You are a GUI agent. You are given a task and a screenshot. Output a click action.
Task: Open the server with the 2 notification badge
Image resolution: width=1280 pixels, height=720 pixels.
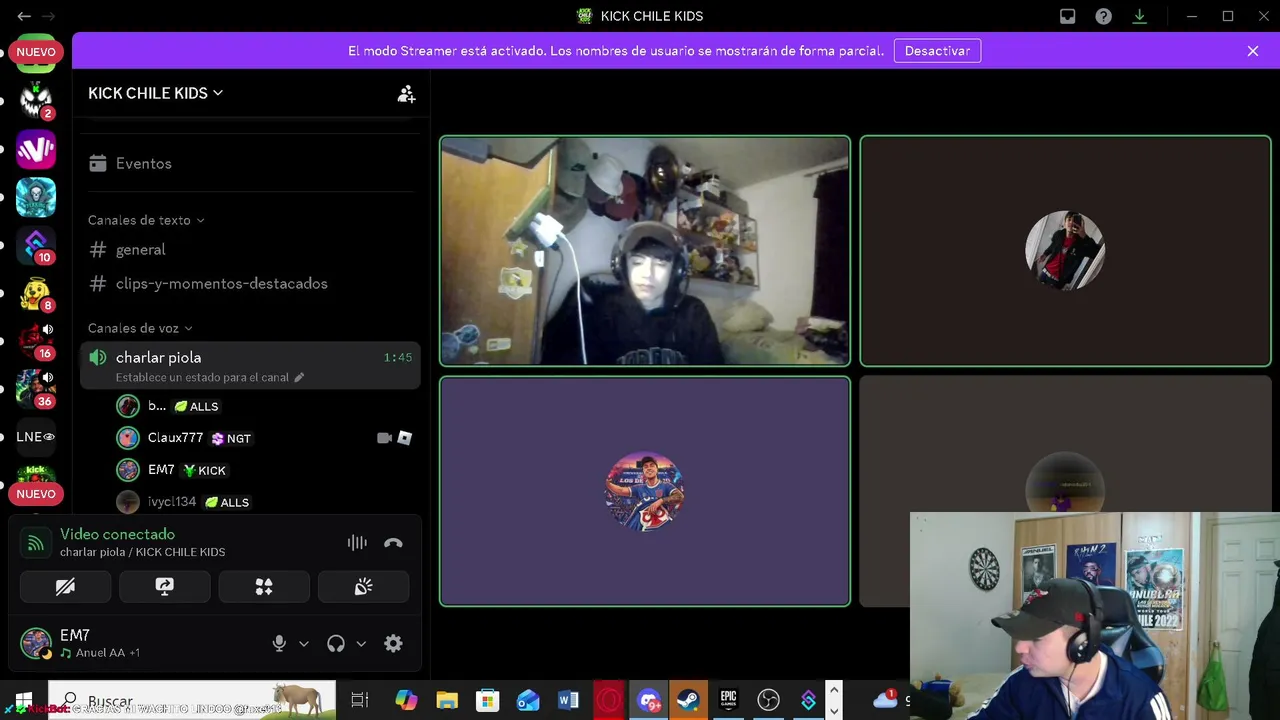(36, 100)
